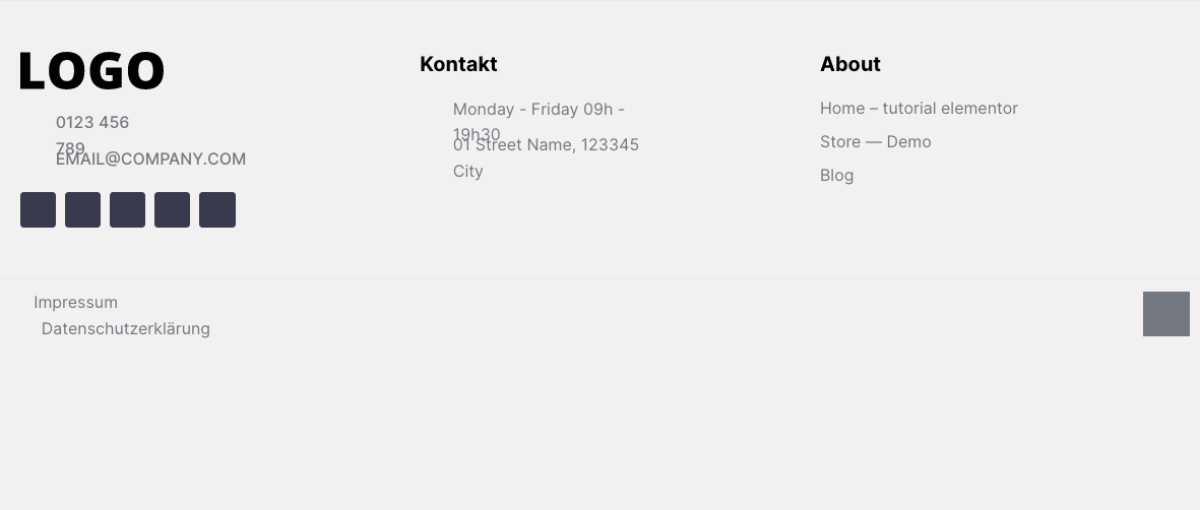Click the Kontakt heading
Viewport: 1200px width, 510px height.
(458, 64)
